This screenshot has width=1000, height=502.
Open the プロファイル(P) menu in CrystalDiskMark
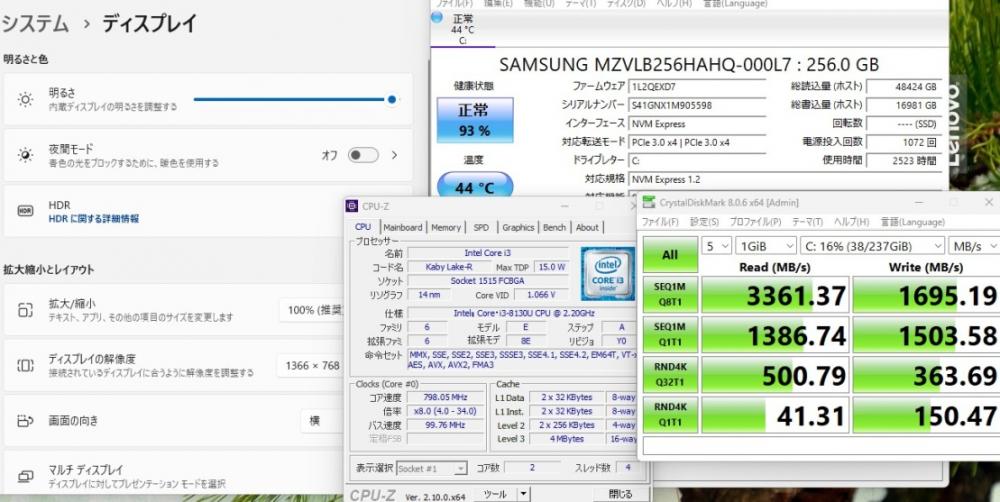[755, 222]
